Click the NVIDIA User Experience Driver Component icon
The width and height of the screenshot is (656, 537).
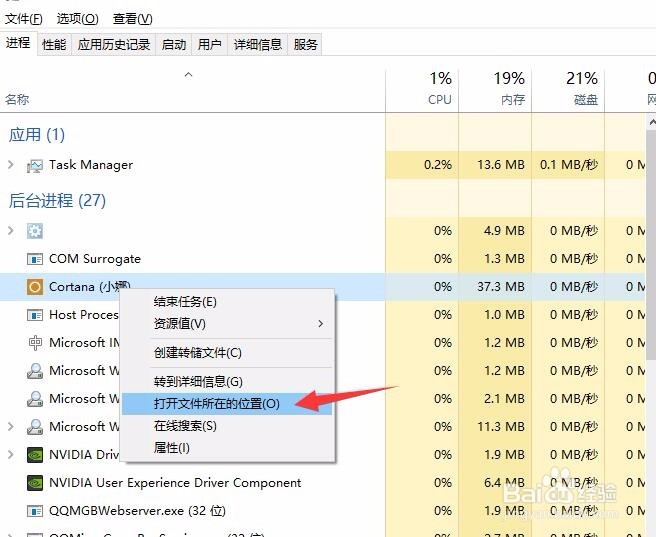(35, 483)
